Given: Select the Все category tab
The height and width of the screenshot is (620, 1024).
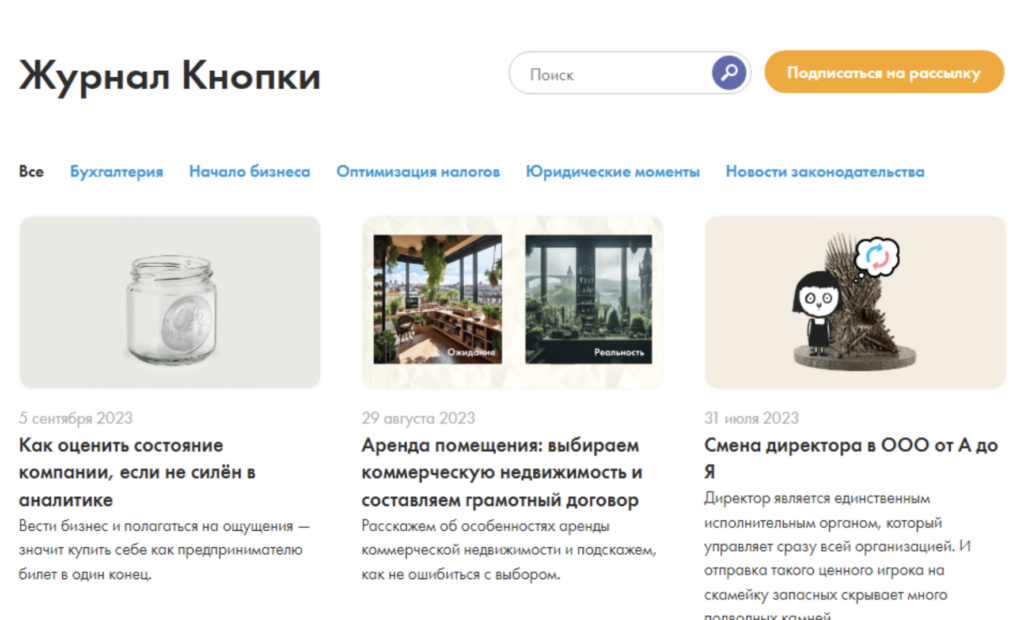Looking at the screenshot, I should pos(31,172).
